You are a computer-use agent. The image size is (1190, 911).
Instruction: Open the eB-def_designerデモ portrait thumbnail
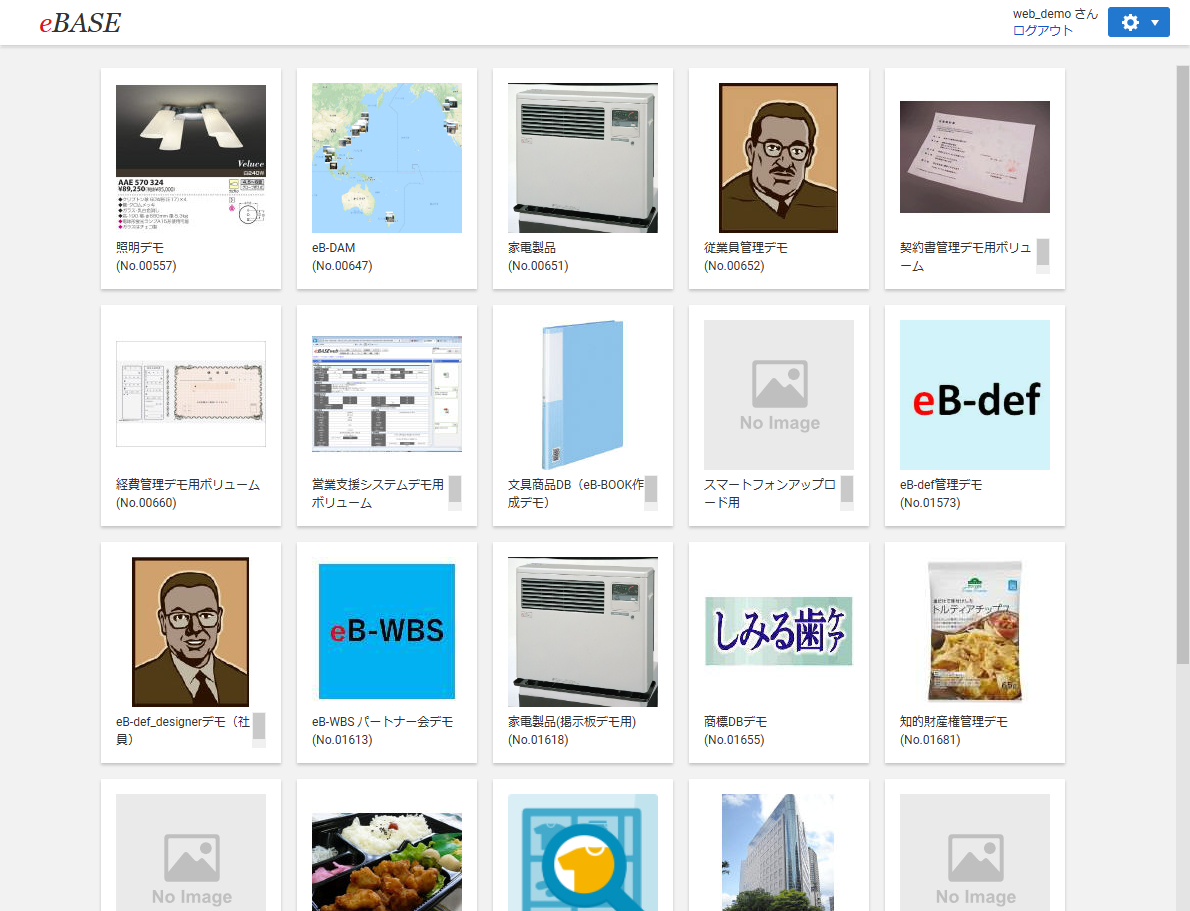coord(190,632)
